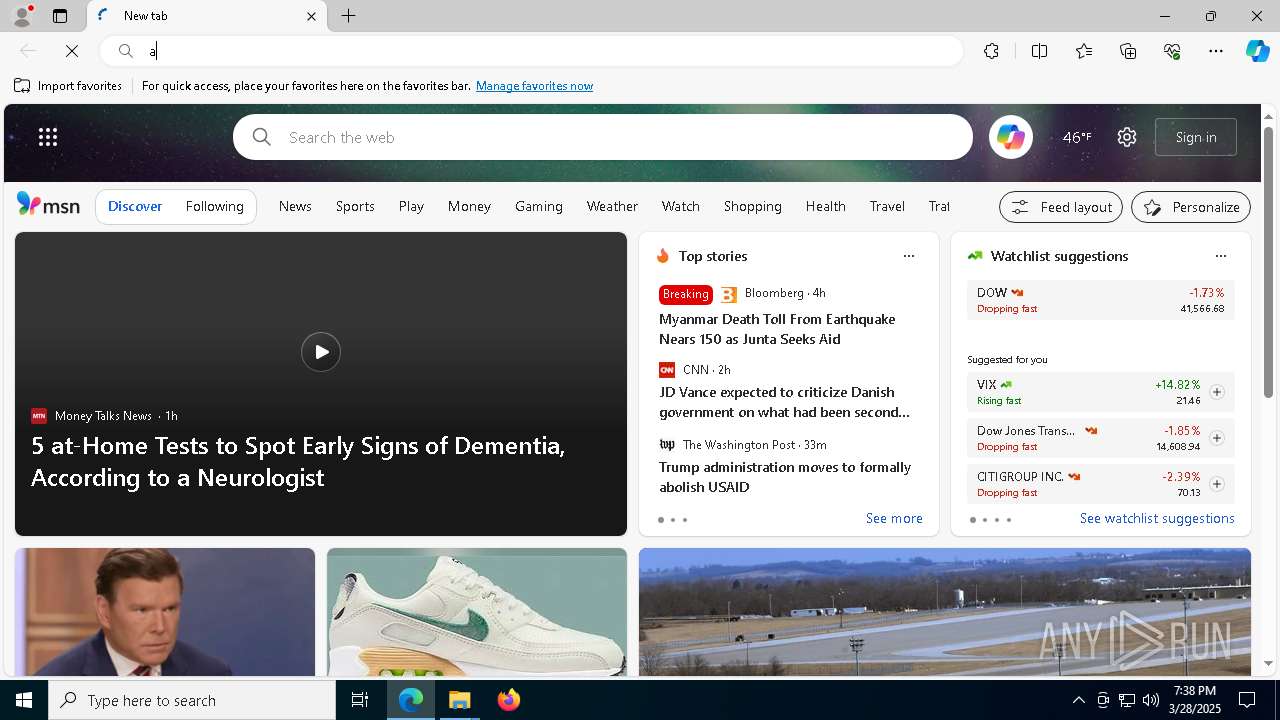Open the DOW quote row
The height and width of the screenshot is (720, 1280).
coord(1101,300)
